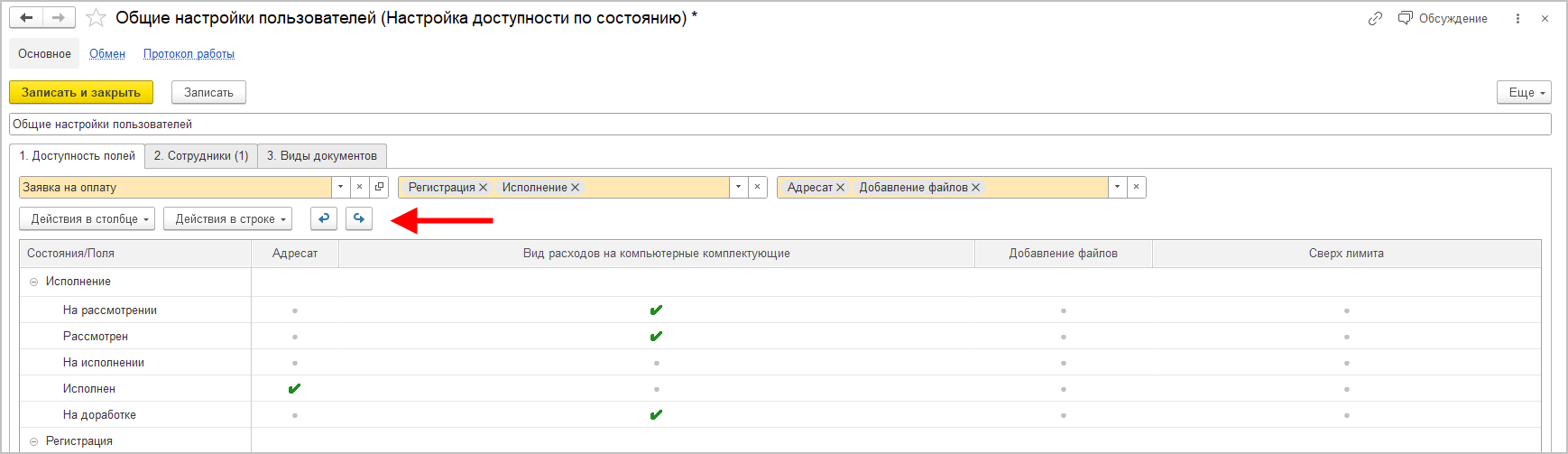Toggle checkmark for На рассмотрении expense type
Viewport: 1568px width, 454px height.
coord(656,310)
